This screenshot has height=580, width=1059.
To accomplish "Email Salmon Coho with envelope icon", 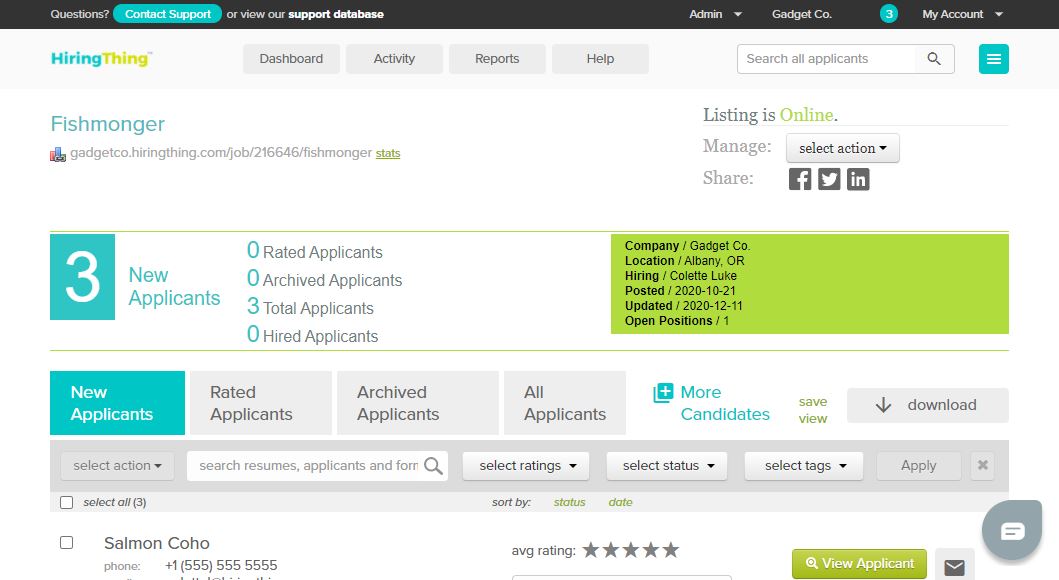I will pyautogui.click(x=954, y=566).
